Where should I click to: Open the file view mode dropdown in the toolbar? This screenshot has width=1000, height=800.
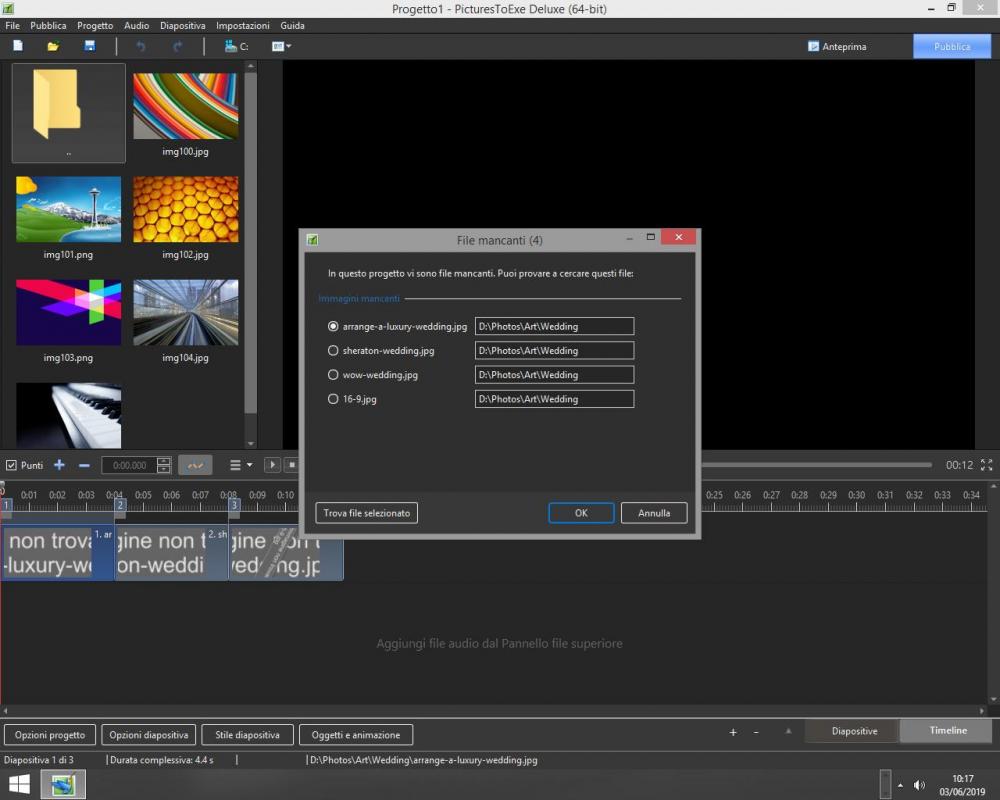pos(281,46)
